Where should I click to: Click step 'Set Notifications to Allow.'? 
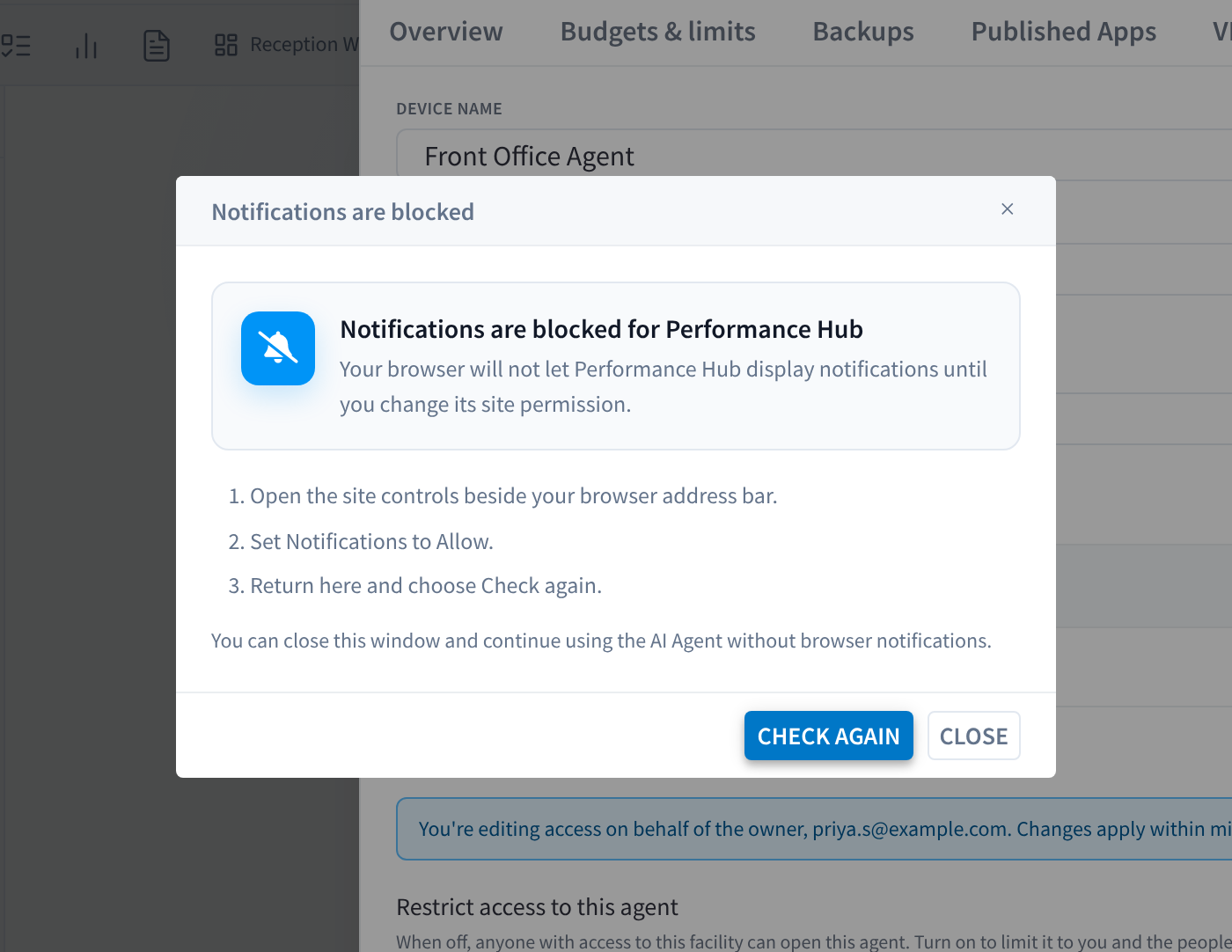(371, 542)
